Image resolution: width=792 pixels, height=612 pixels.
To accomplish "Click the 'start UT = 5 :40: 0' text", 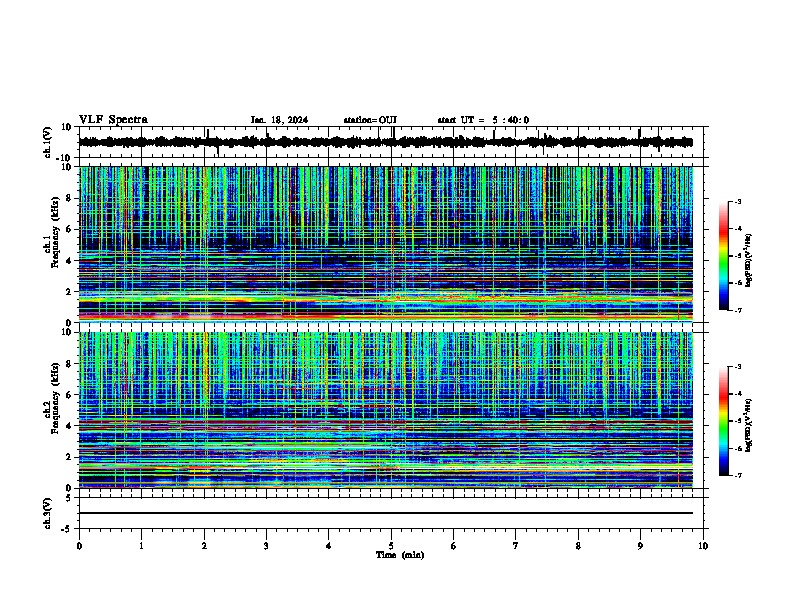I will (483, 120).
